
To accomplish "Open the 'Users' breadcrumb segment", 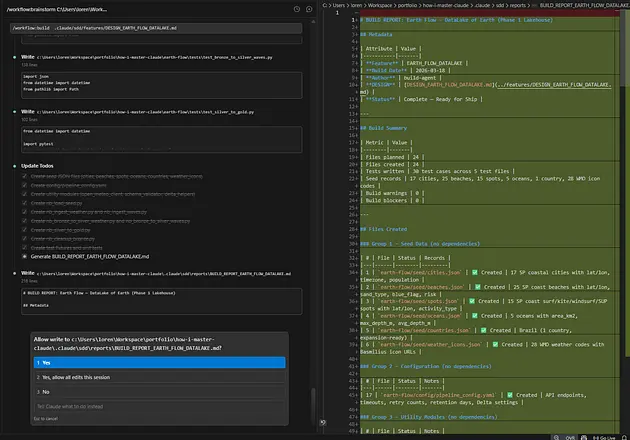I will [x=339, y=5].
